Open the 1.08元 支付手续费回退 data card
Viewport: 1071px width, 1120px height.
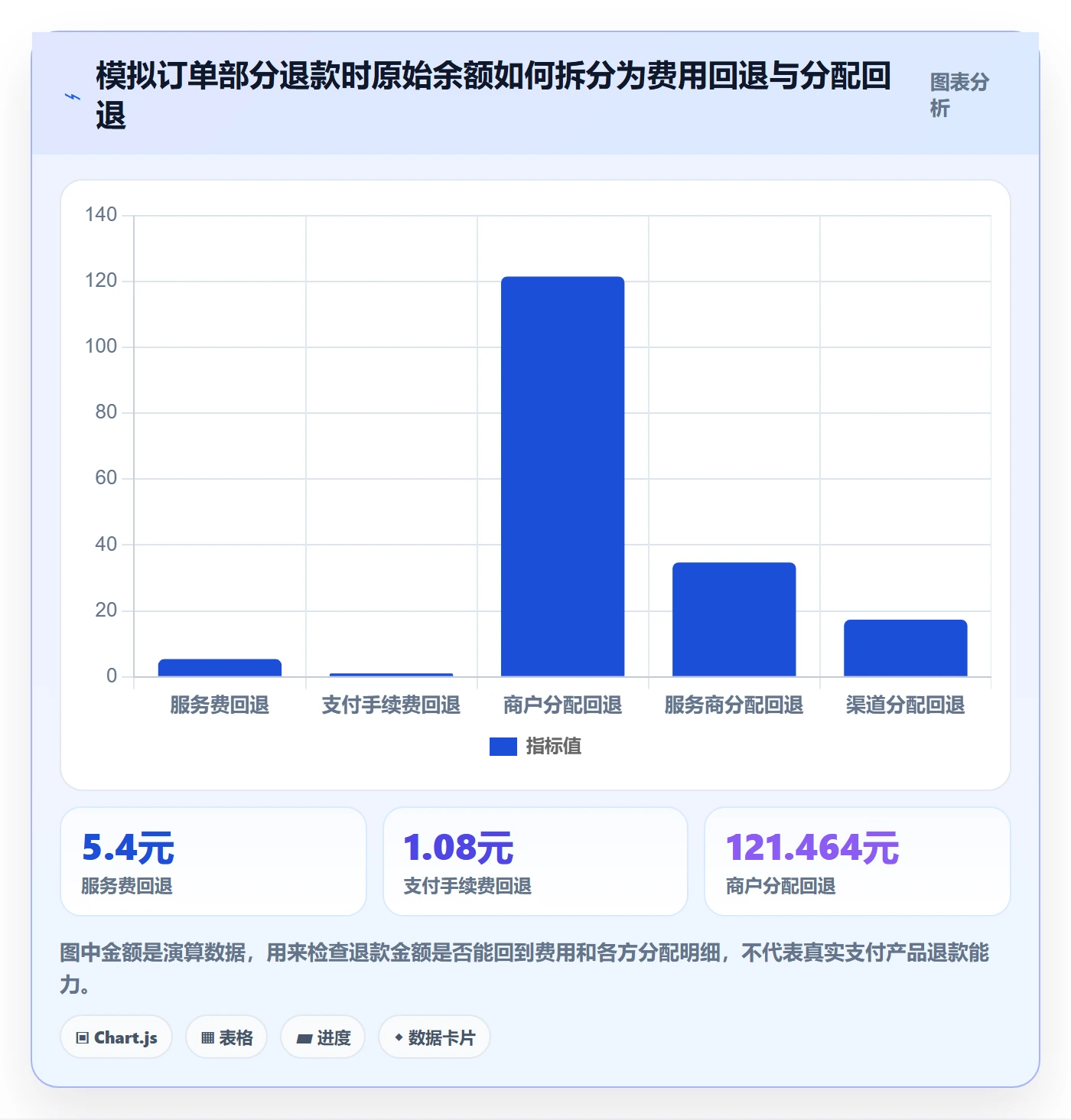[535, 861]
